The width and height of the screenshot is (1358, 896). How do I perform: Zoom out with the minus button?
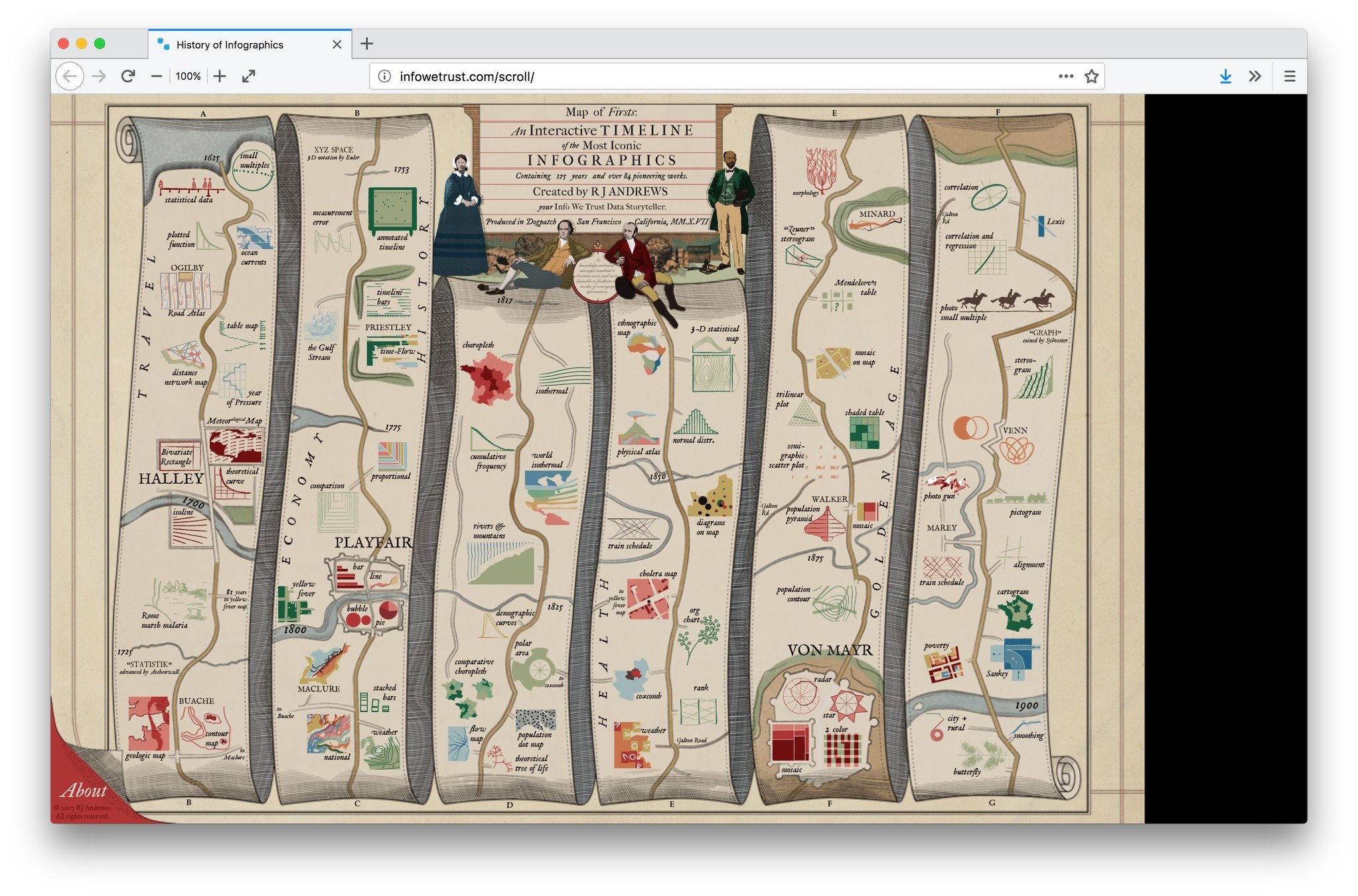coord(157,76)
